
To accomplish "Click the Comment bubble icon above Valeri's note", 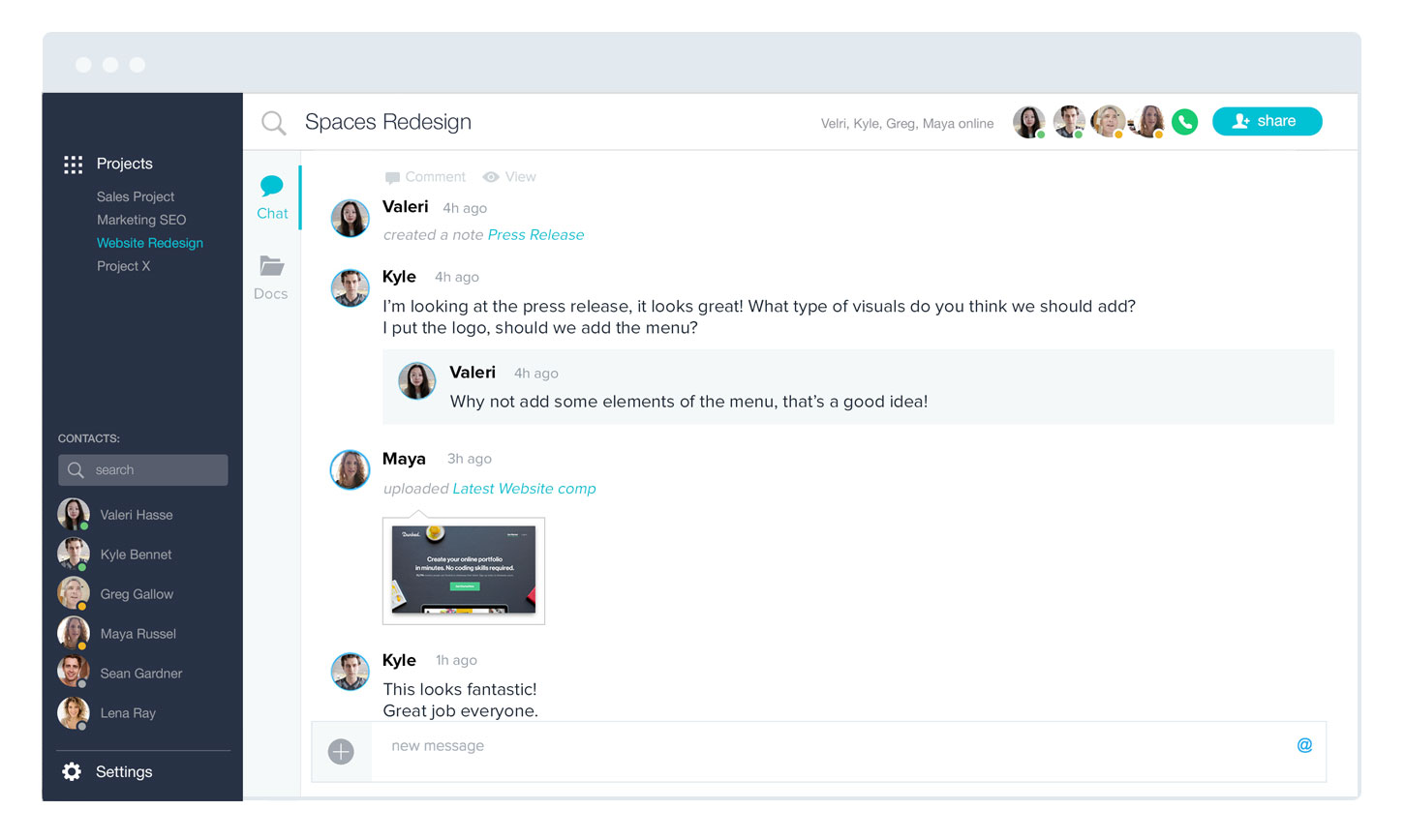I will click(392, 177).
